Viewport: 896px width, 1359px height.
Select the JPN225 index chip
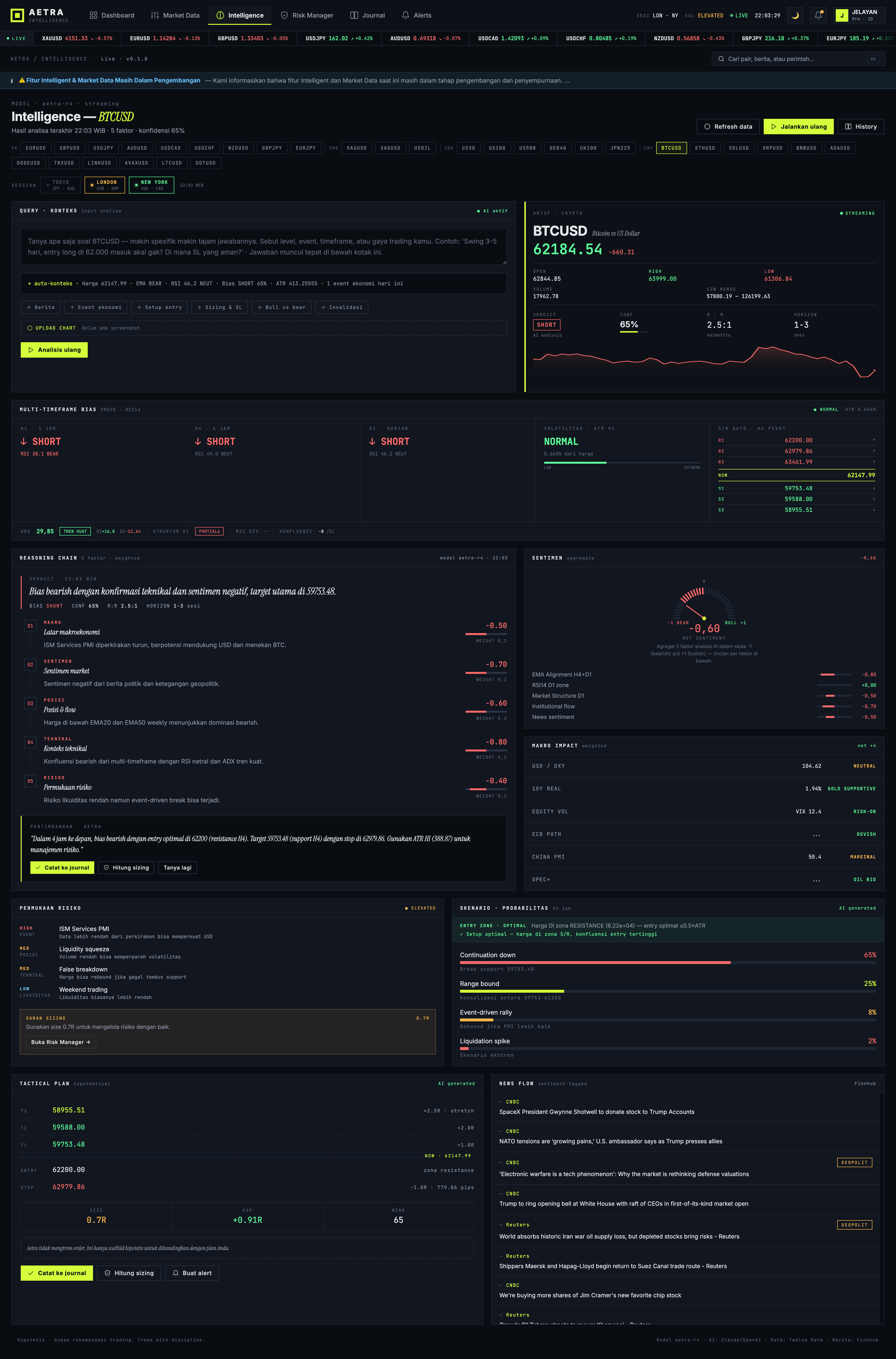coord(620,148)
